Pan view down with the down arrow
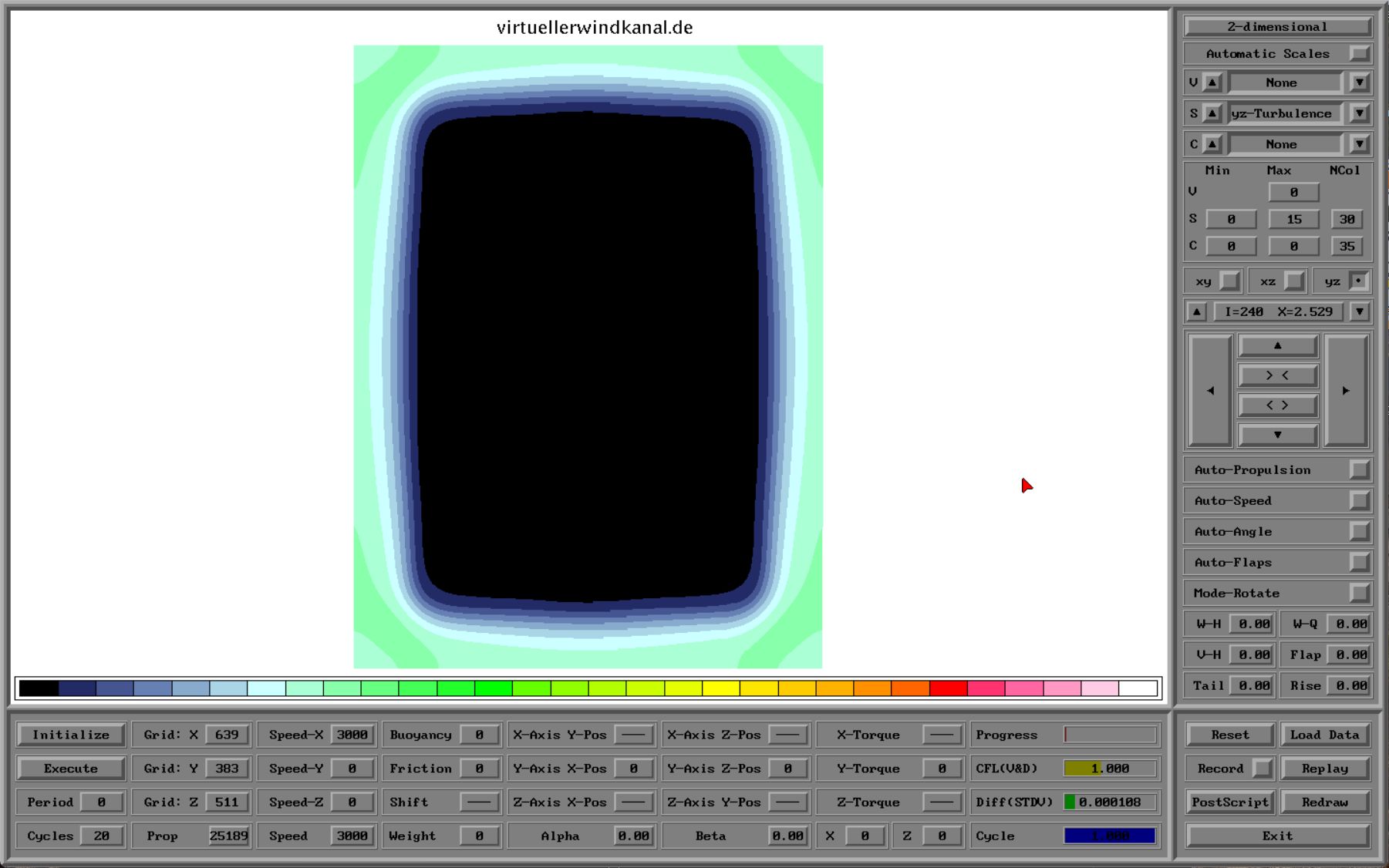Screen dimensions: 1389x868 pyautogui.click(x=1277, y=435)
